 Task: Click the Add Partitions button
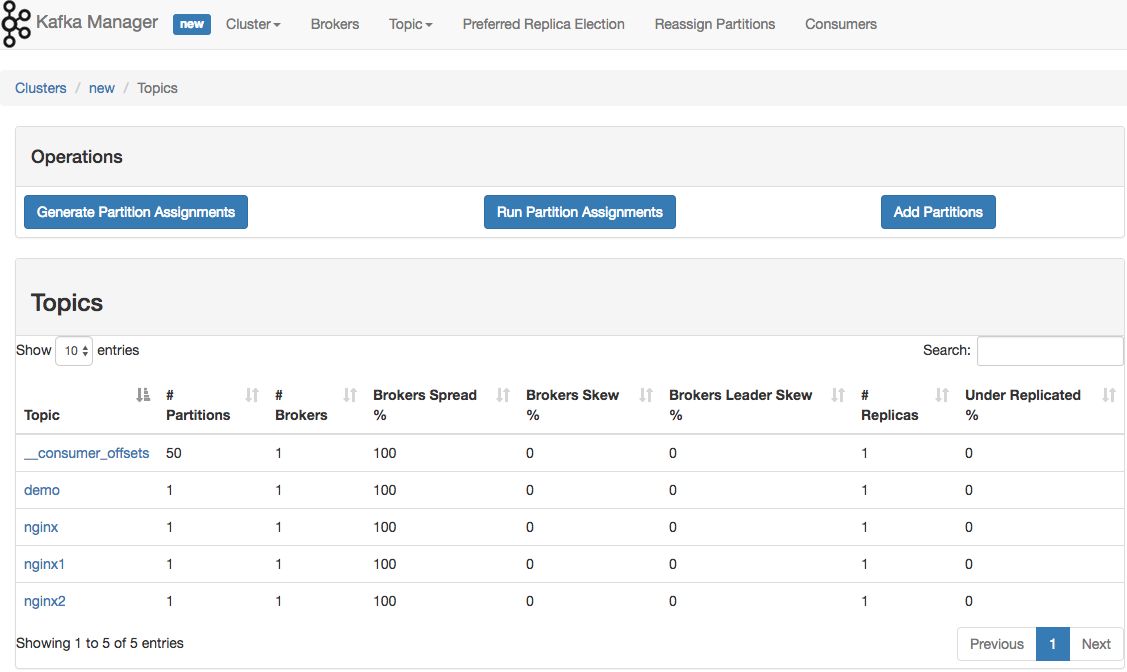point(938,212)
